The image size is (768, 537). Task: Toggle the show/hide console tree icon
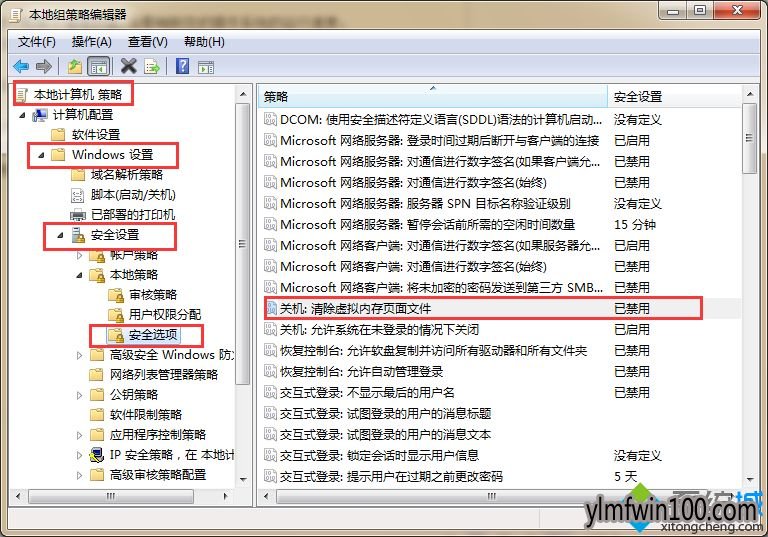pos(98,66)
